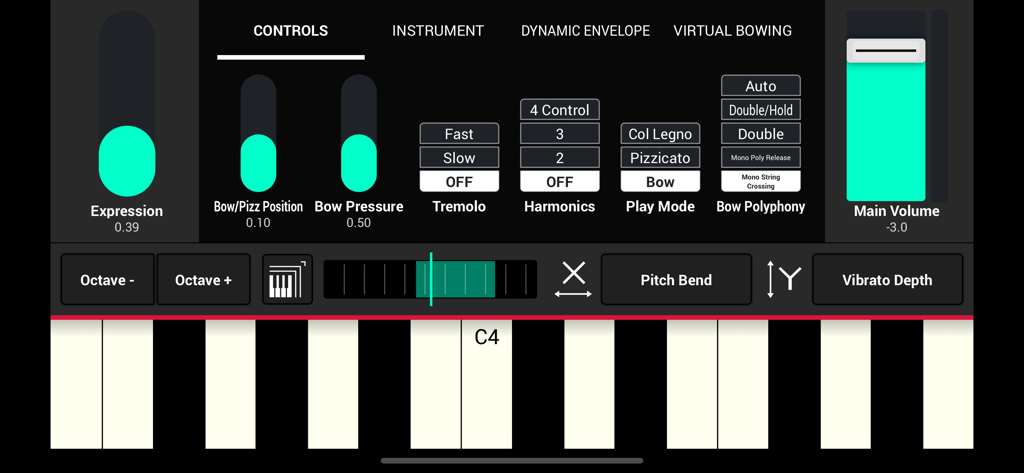Select Harmonics 4 Control option

click(560, 110)
